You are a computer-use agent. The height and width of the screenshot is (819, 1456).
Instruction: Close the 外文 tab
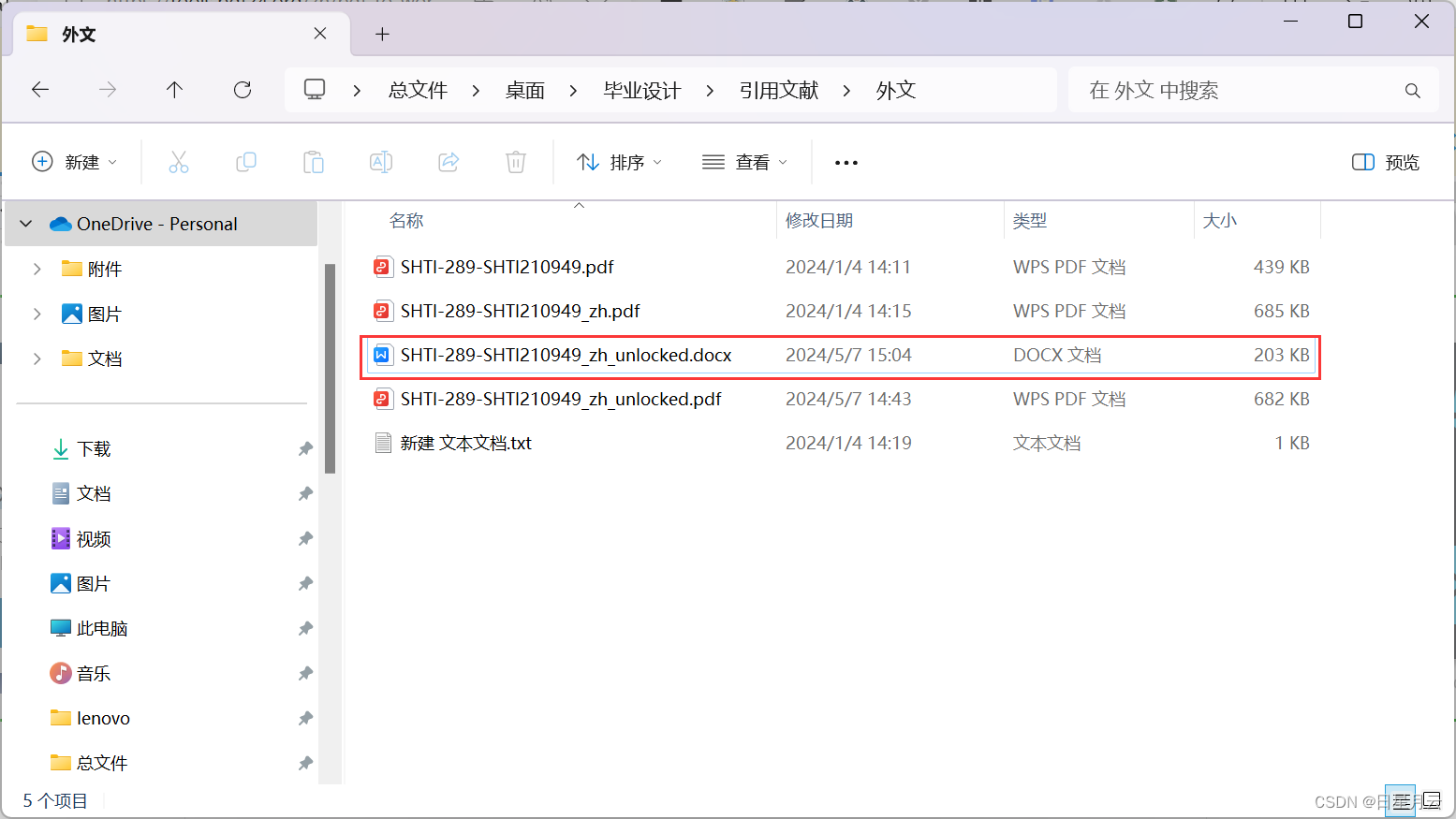tap(320, 34)
